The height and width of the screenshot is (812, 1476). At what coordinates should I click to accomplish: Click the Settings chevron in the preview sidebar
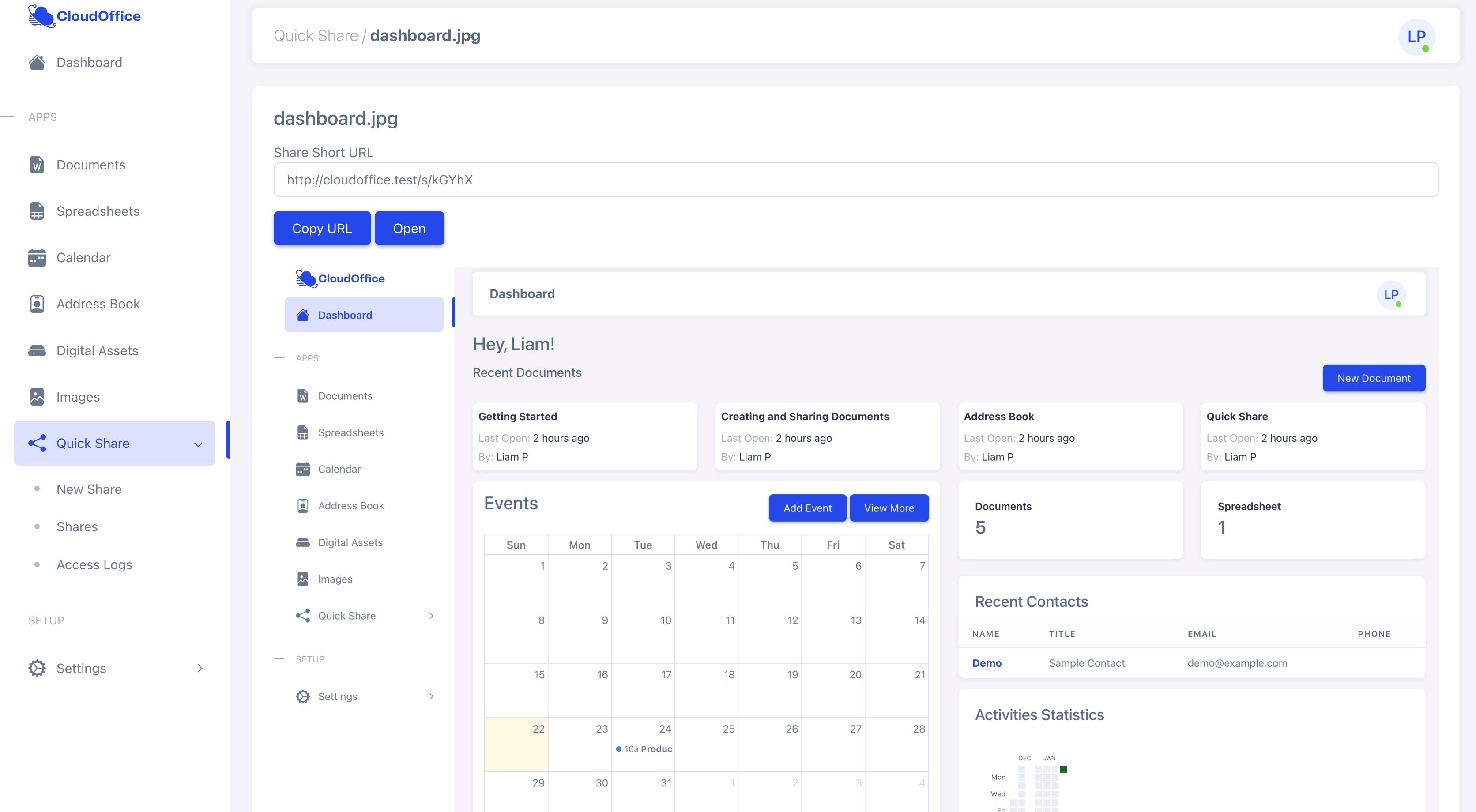point(431,696)
